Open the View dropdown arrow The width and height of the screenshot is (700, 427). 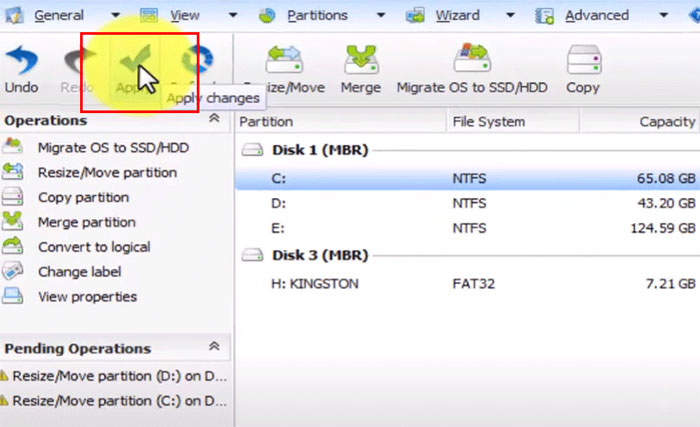pyautogui.click(x=233, y=16)
